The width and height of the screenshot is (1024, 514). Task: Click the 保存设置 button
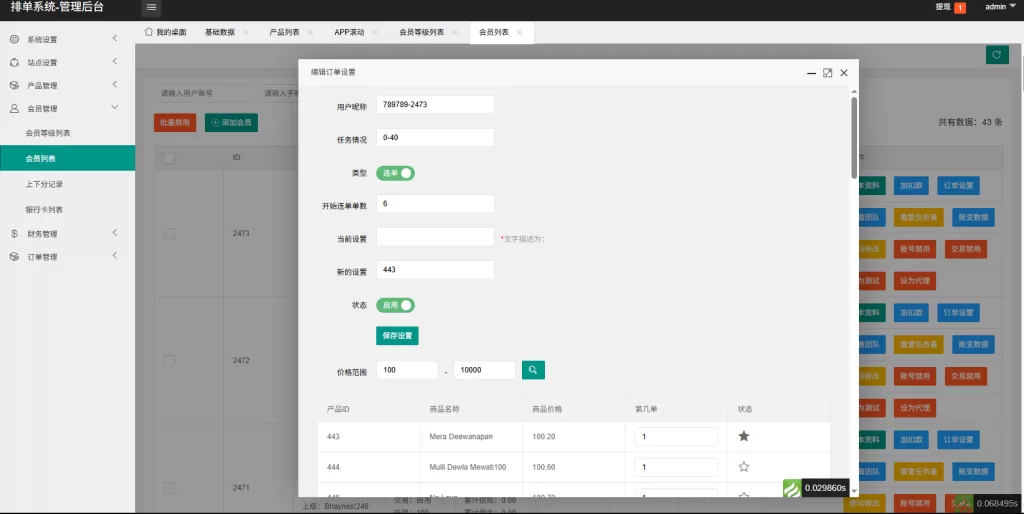397,336
